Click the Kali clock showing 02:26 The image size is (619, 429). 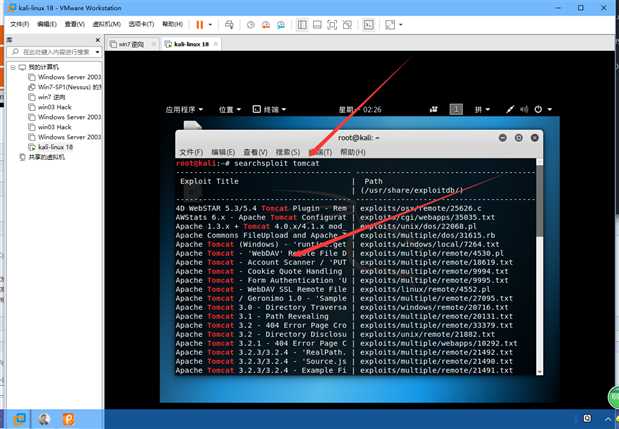click(360, 109)
